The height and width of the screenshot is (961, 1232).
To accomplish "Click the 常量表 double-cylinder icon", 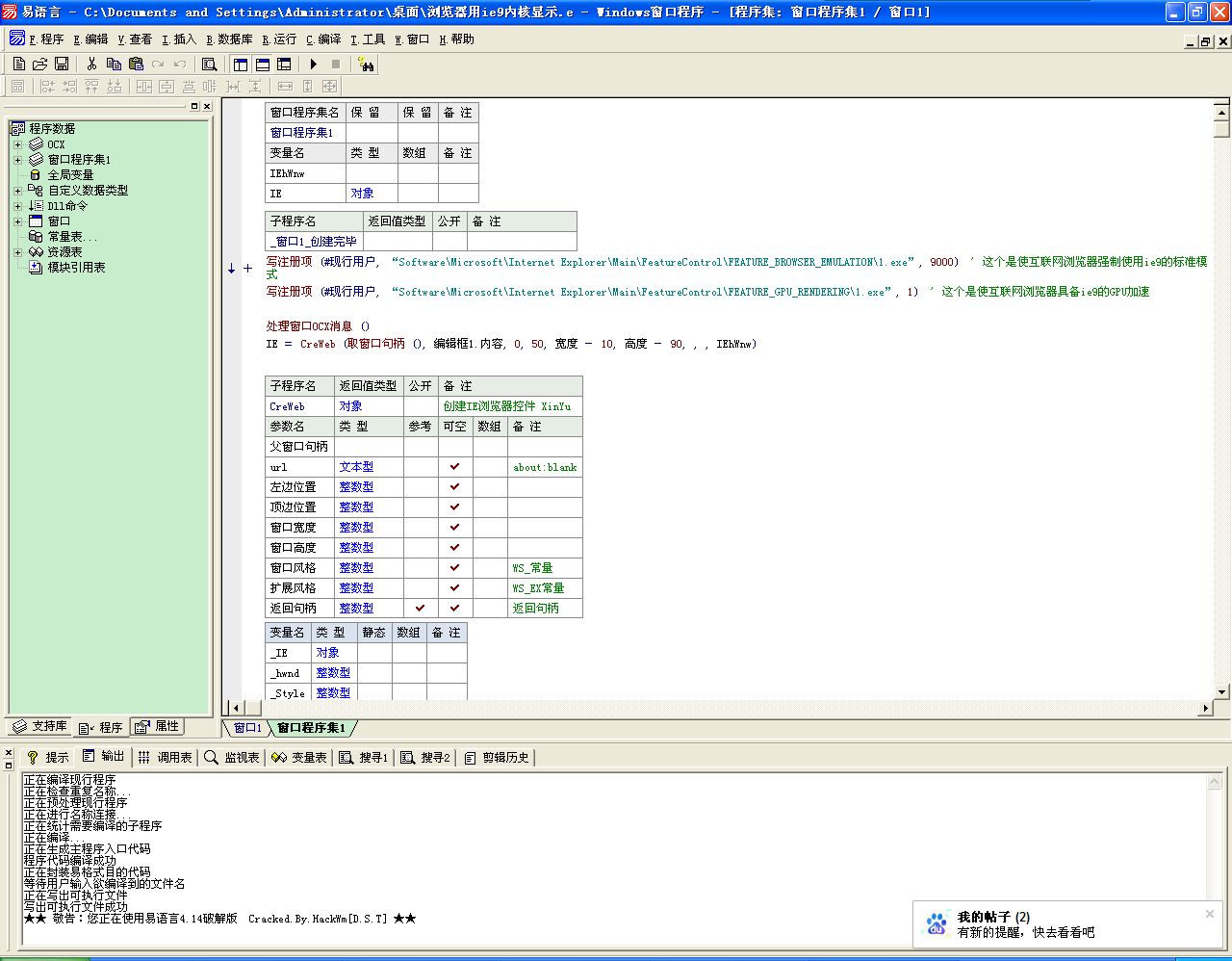I will coord(36,236).
